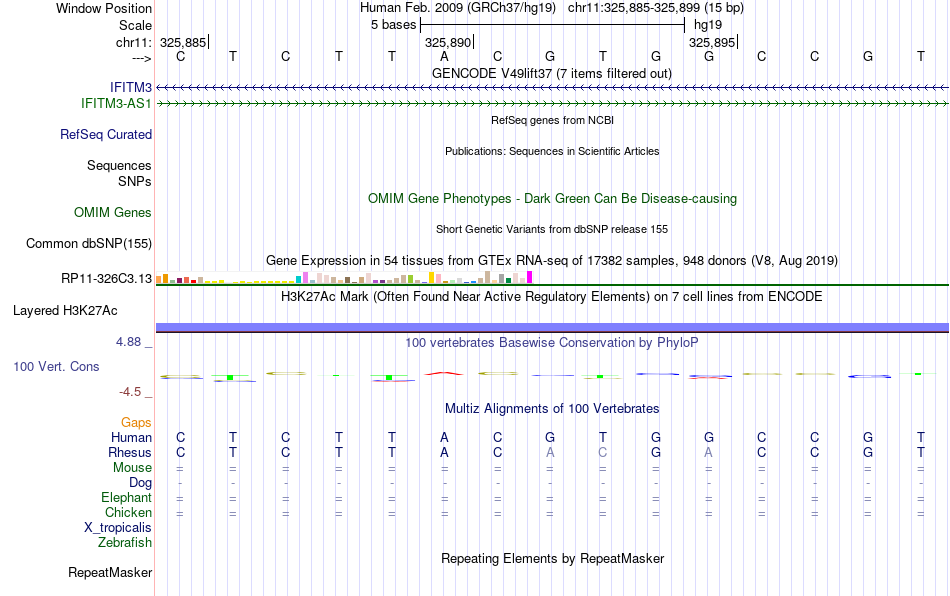The height and width of the screenshot is (596, 950).
Task: Click the Layered H3K27Ac track label
Action: point(65,311)
